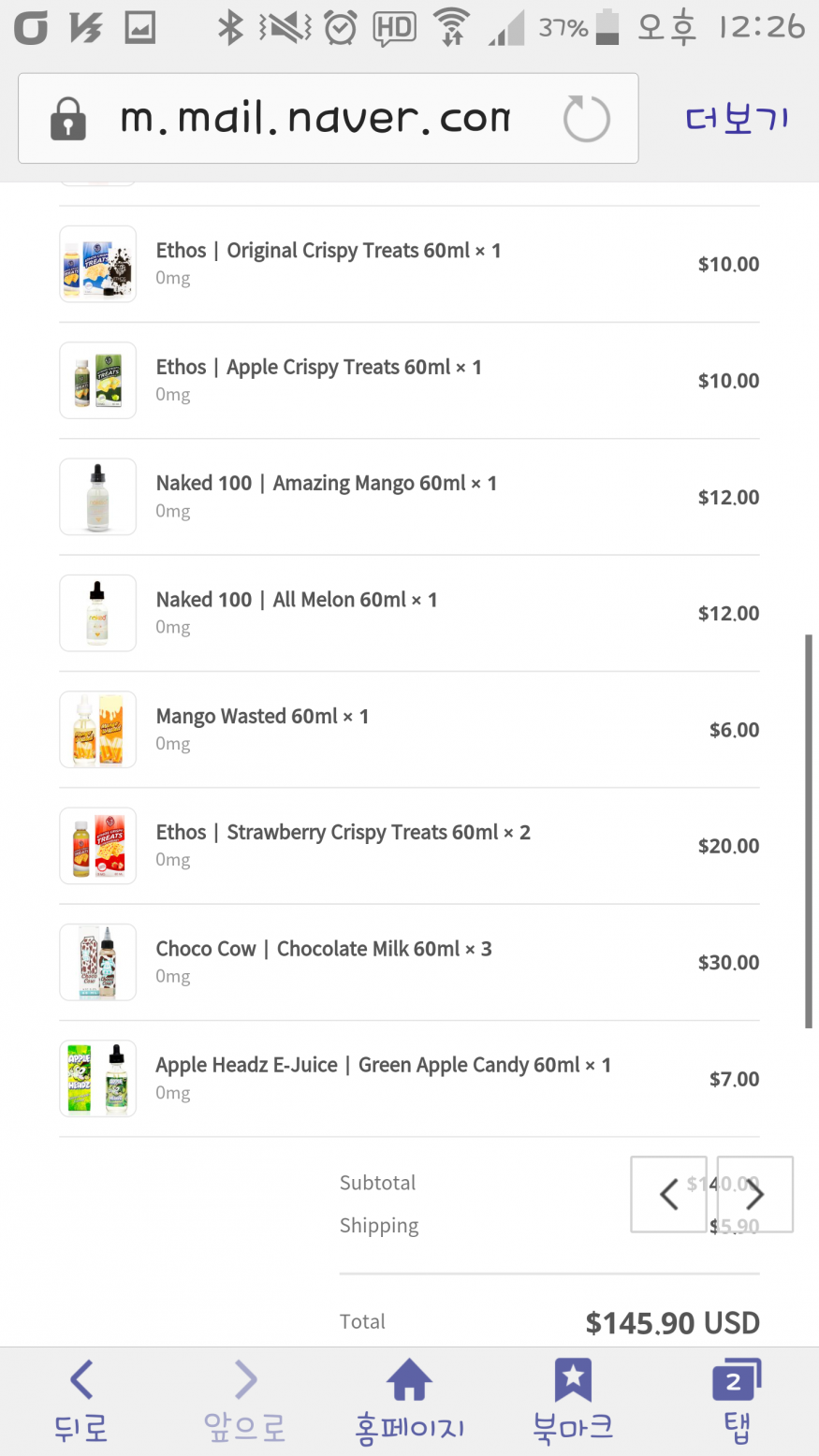
Task: Open 홈페이지 home icon
Action: coord(409,1402)
